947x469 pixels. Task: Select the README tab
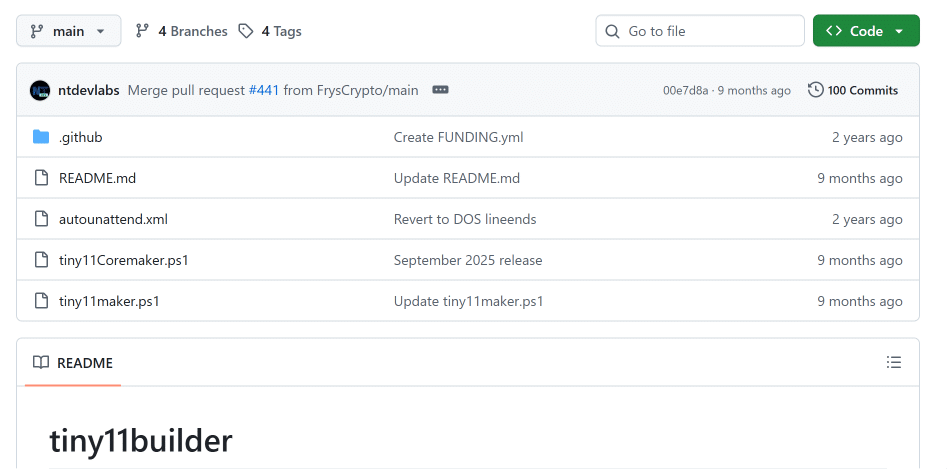73,363
